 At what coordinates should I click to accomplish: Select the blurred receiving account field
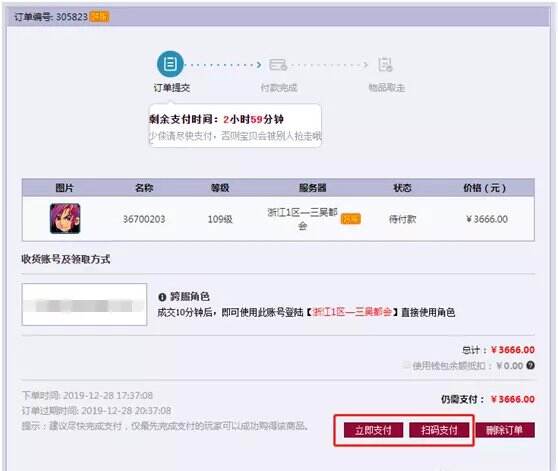[x=84, y=305]
